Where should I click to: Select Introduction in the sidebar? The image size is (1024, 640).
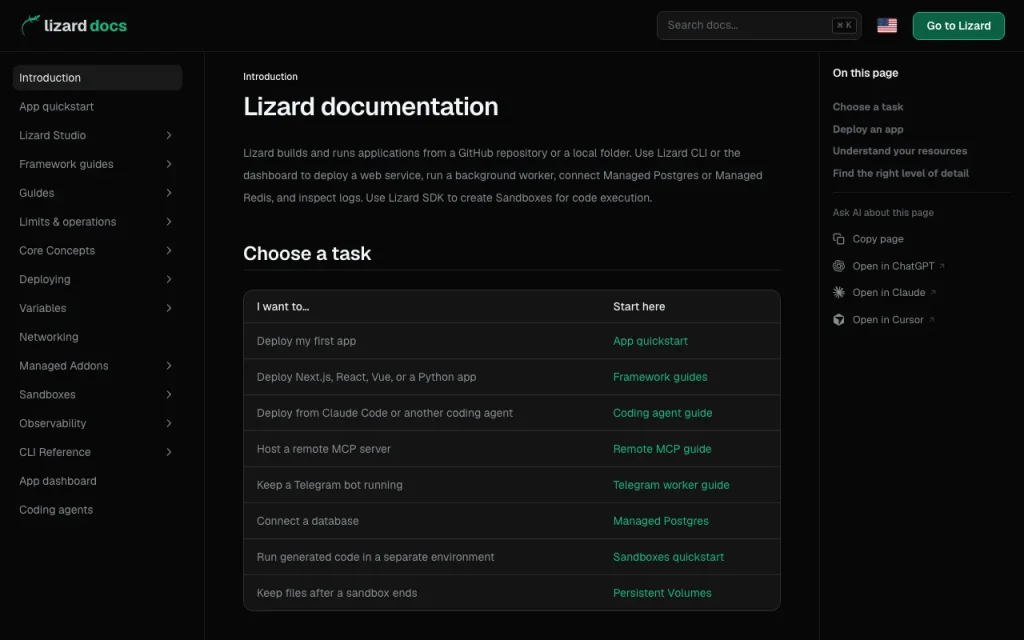(97, 78)
